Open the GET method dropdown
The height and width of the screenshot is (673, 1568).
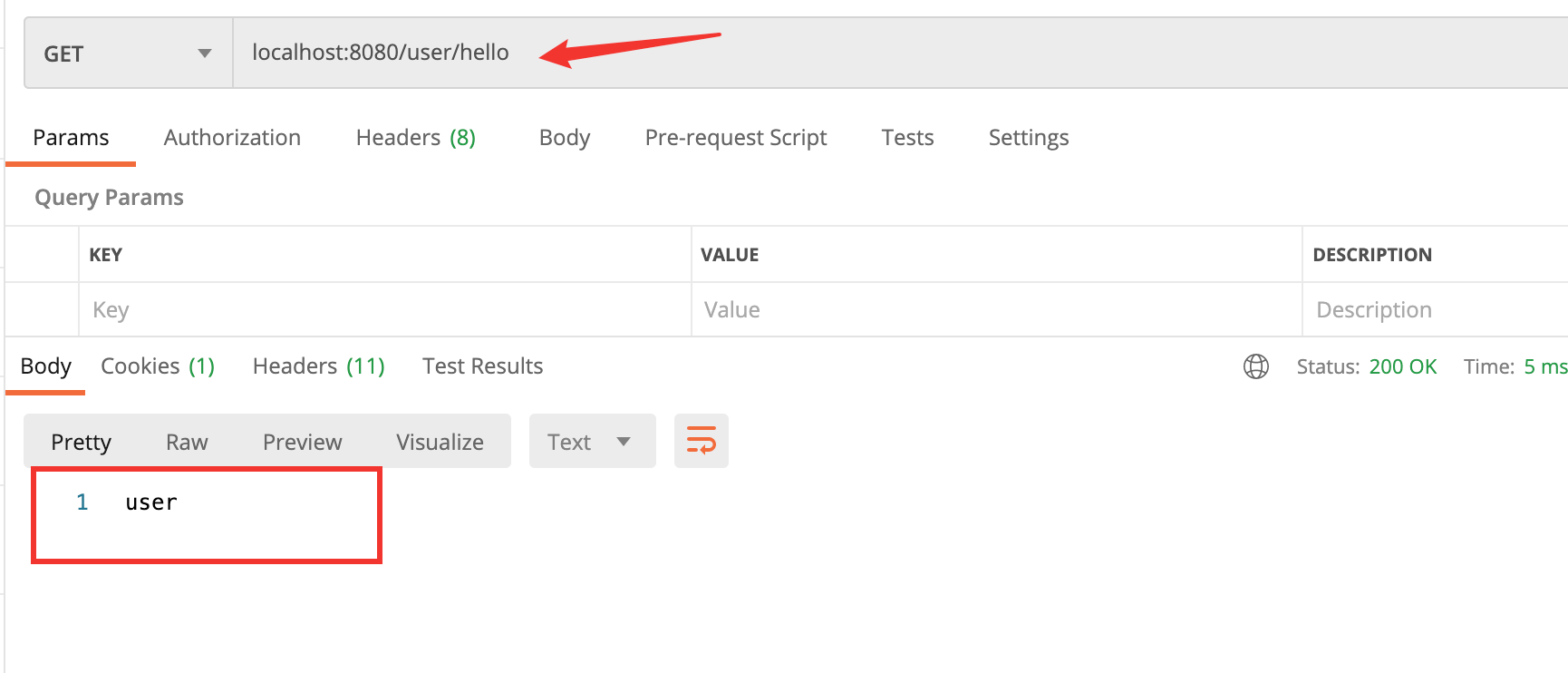coord(128,54)
